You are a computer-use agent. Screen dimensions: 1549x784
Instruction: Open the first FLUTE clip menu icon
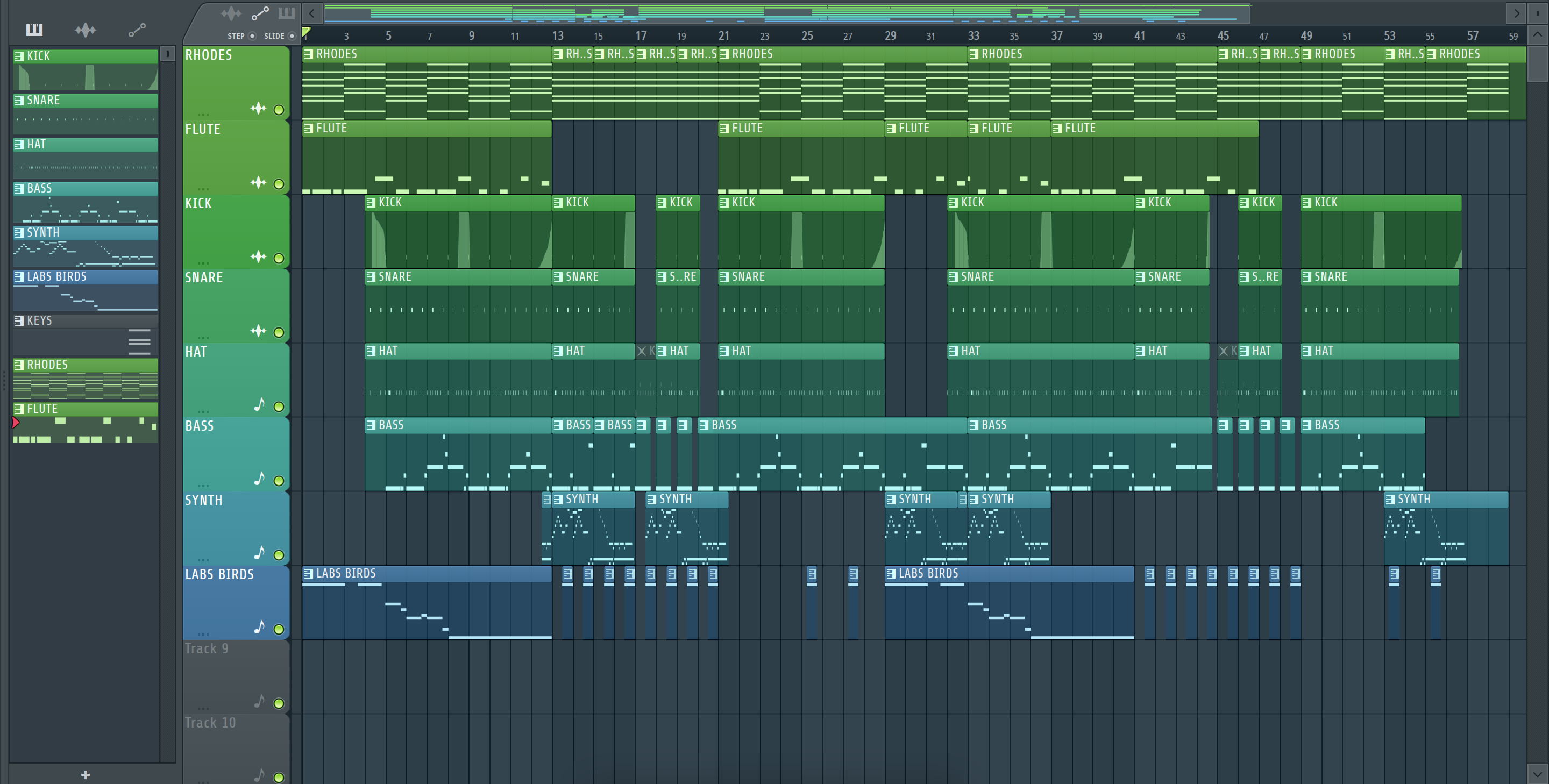coord(309,128)
